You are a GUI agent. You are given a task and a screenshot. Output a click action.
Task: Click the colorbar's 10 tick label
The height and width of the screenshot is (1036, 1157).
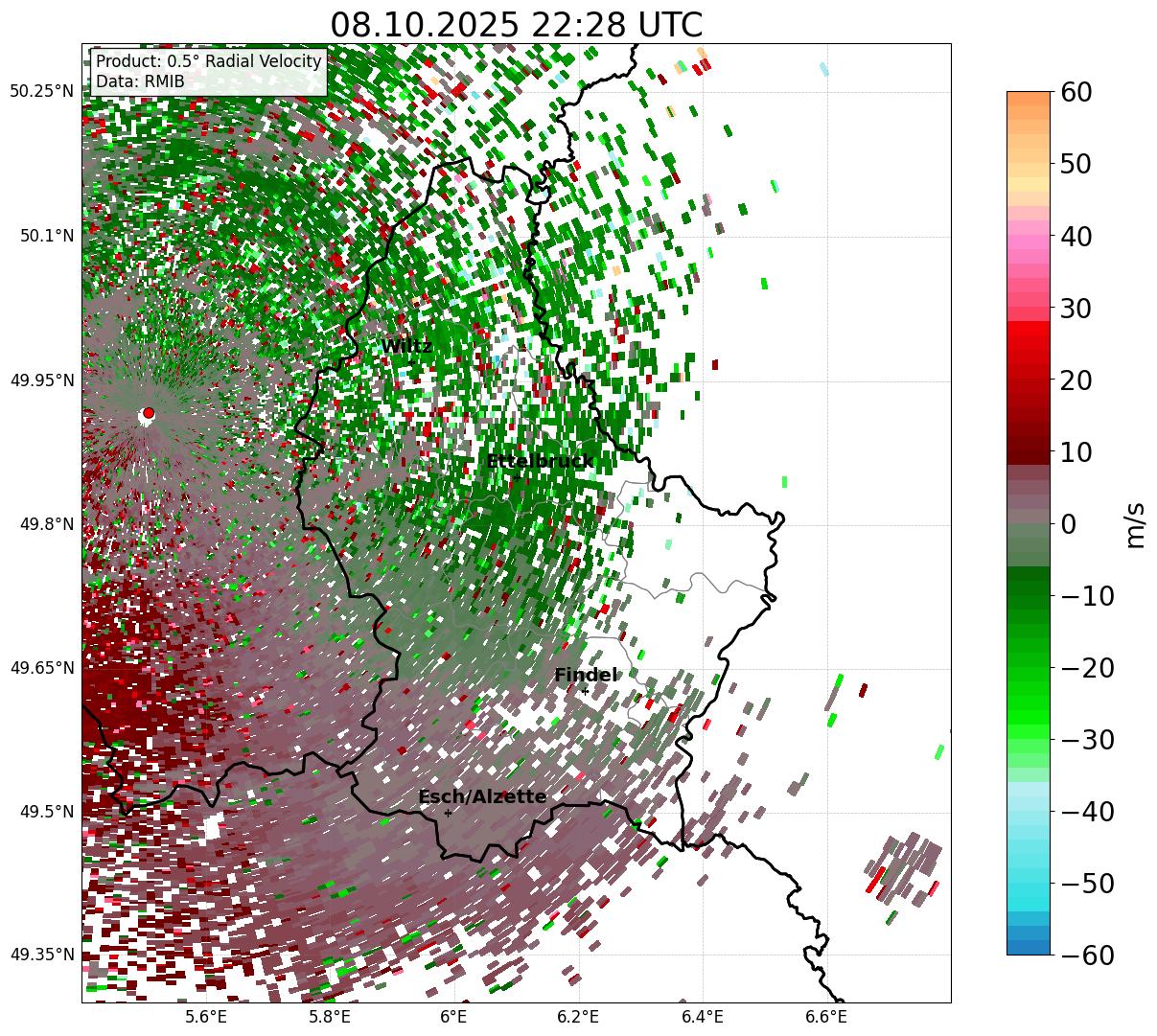click(x=1075, y=451)
